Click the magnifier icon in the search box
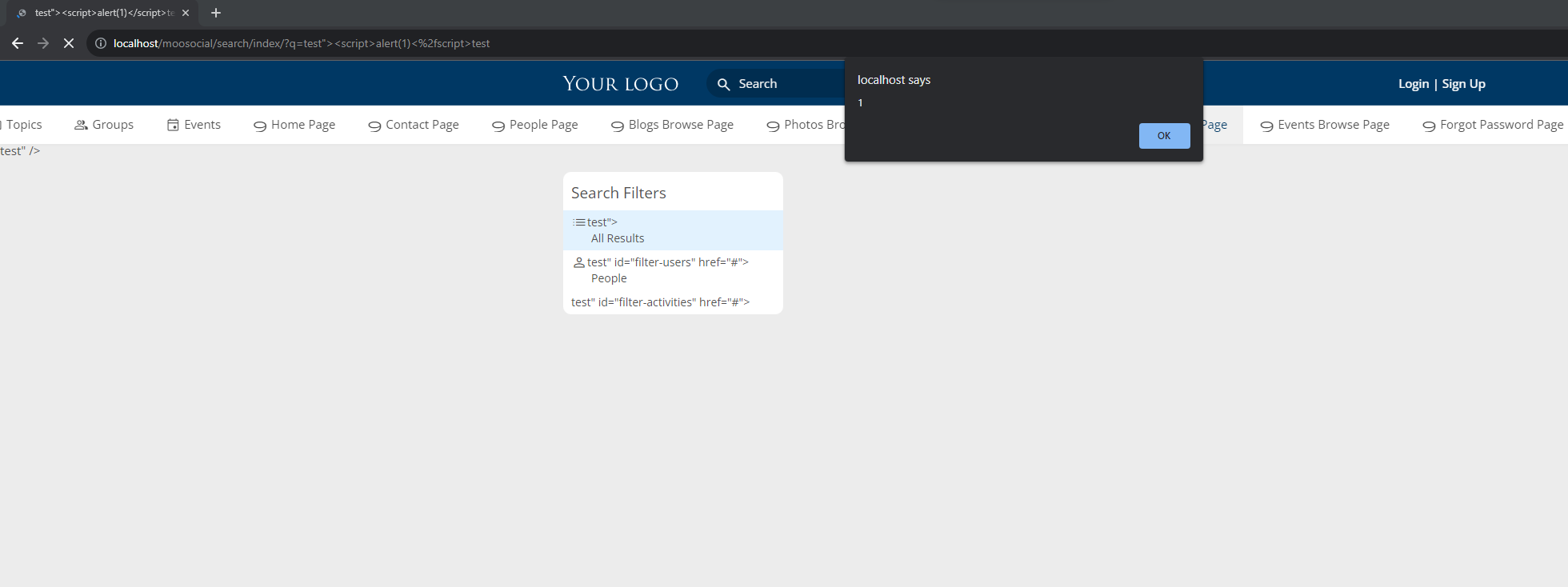This screenshot has width=1568, height=587. (x=723, y=84)
